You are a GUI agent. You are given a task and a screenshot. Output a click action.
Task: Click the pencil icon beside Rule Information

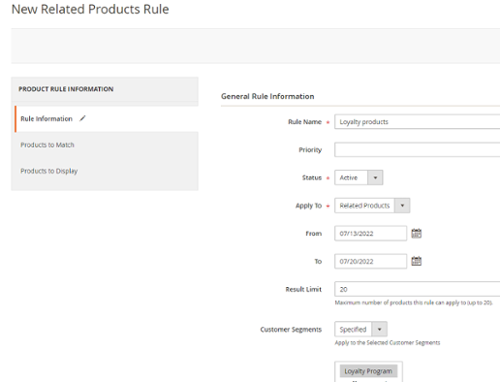(x=82, y=118)
